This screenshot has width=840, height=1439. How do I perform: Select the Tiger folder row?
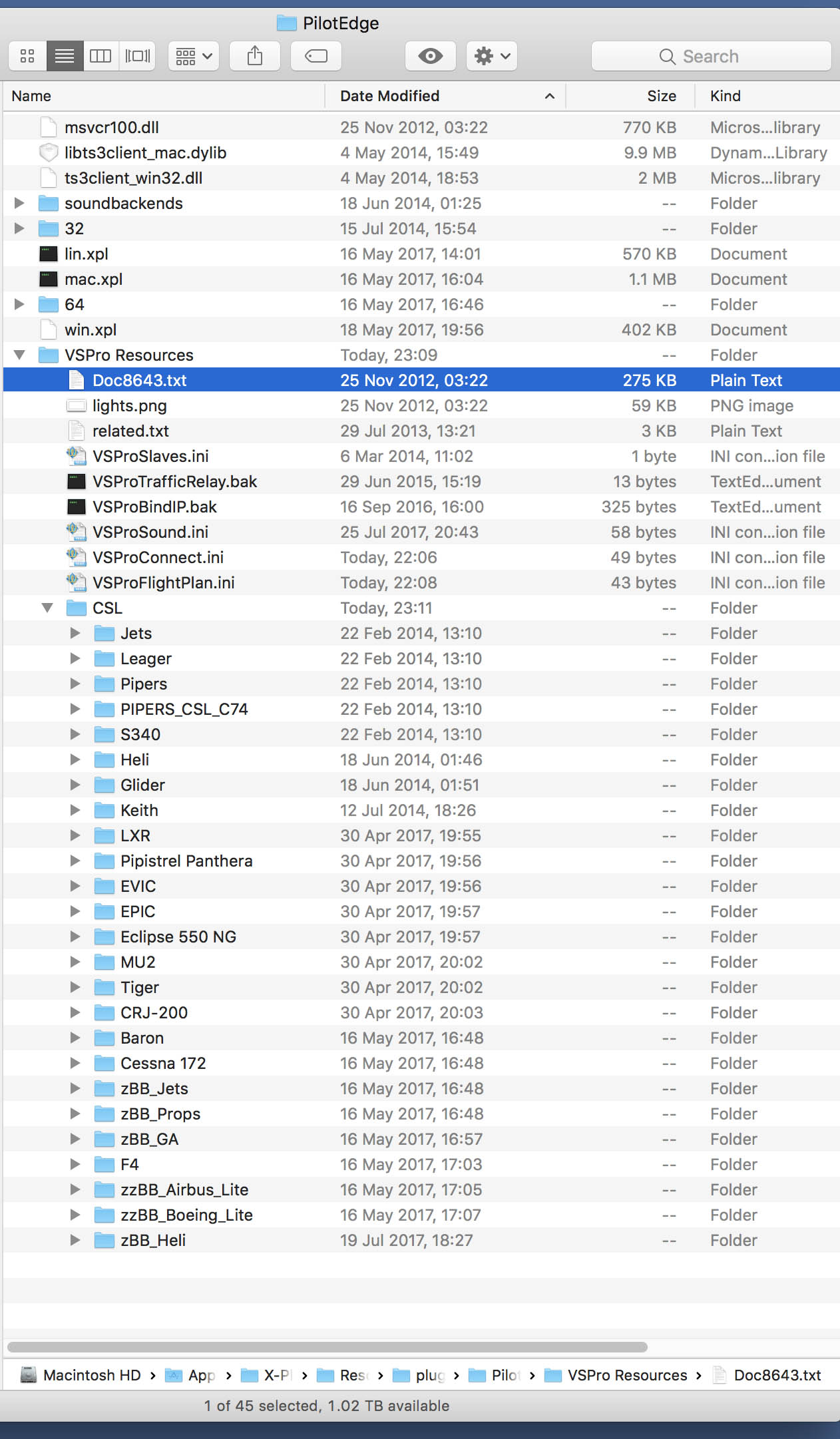[421, 987]
